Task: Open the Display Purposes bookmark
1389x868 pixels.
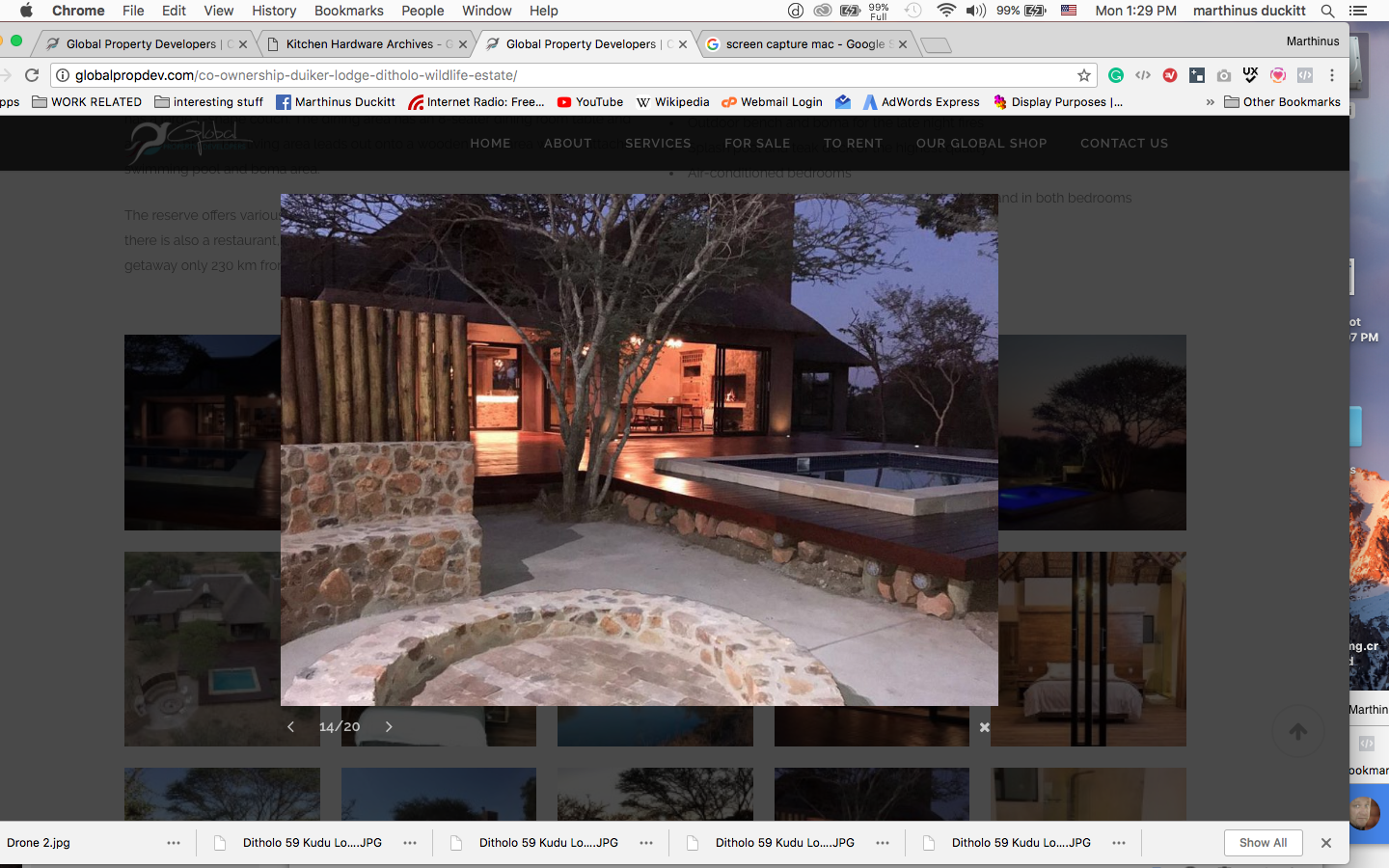Action: coord(1058,102)
